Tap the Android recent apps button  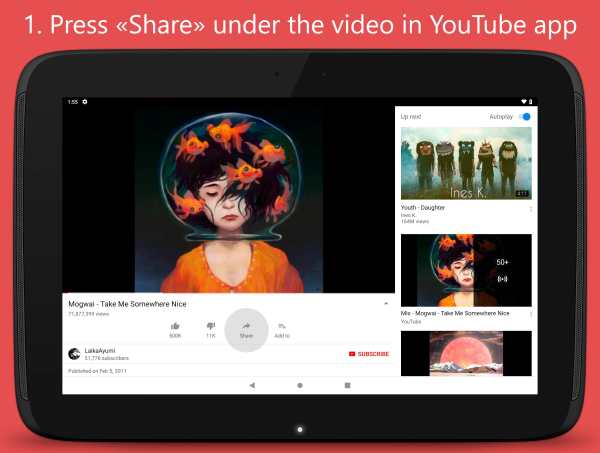click(347, 385)
